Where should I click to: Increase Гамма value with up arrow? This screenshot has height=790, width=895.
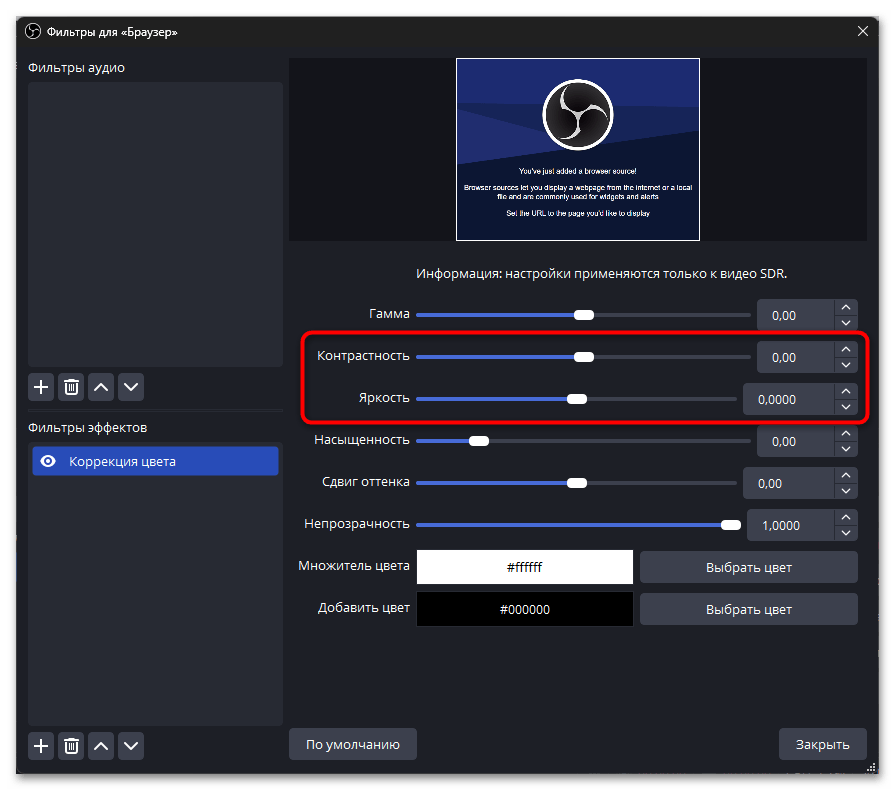click(846, 308)
